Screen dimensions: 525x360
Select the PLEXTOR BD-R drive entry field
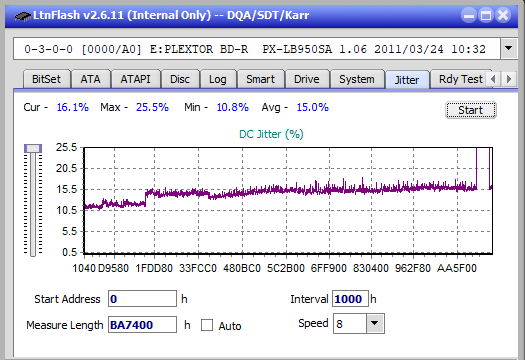pos(257,49)
